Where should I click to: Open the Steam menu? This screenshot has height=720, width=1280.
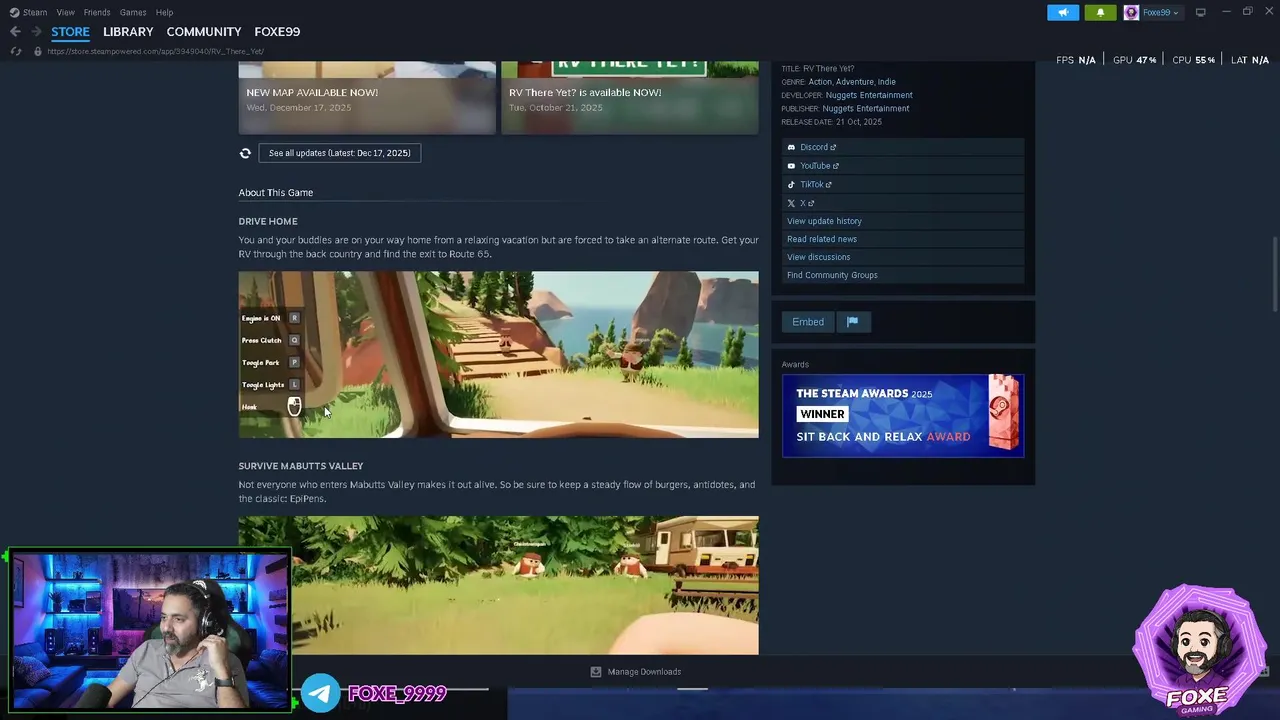(x=35, y=12)
